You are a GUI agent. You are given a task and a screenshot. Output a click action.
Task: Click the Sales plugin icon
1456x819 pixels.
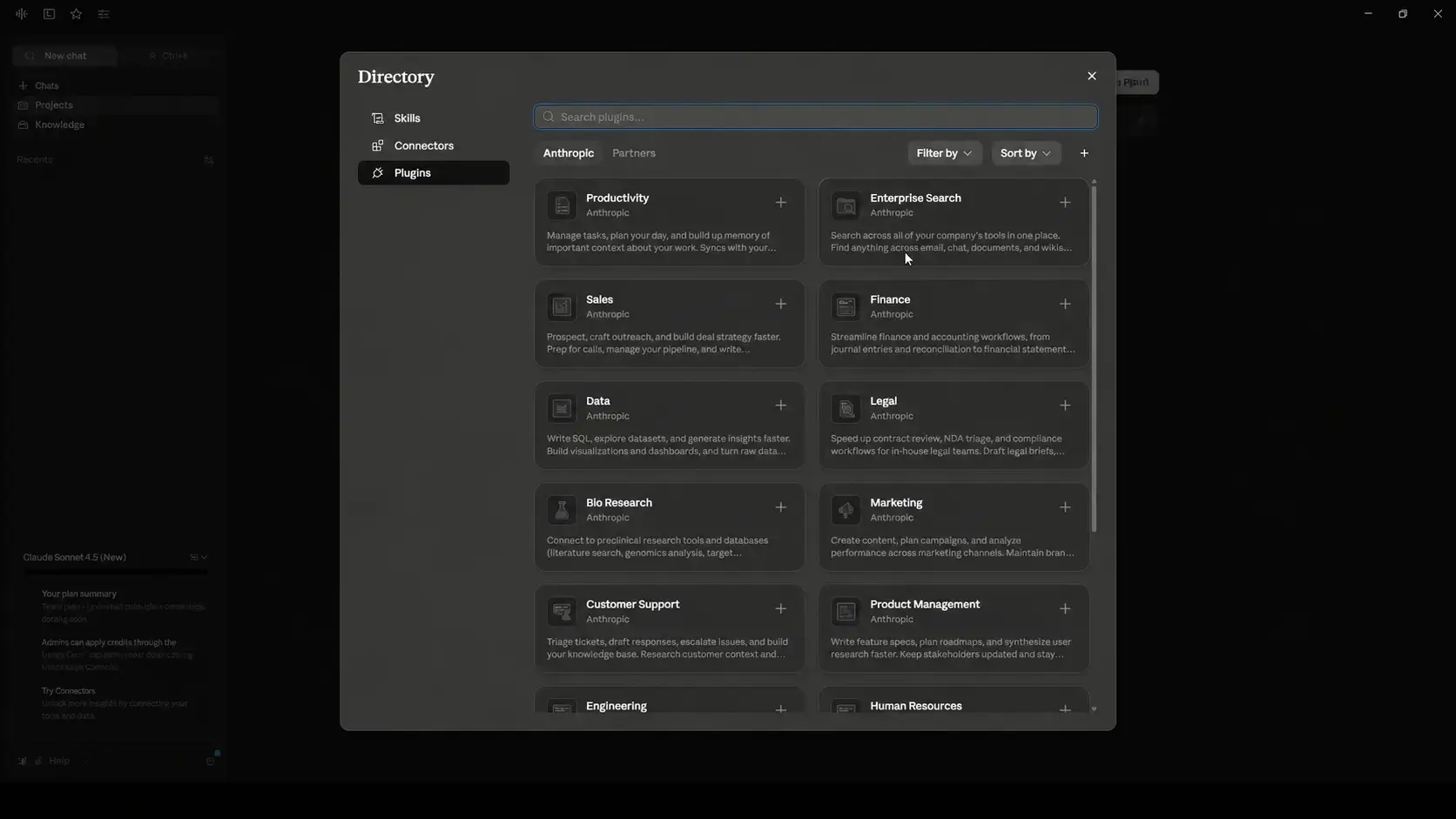[x=562, y=307]
